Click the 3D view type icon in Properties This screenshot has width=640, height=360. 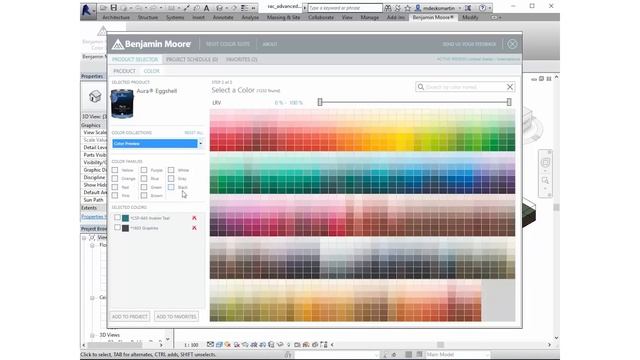[x=95, y=97]
